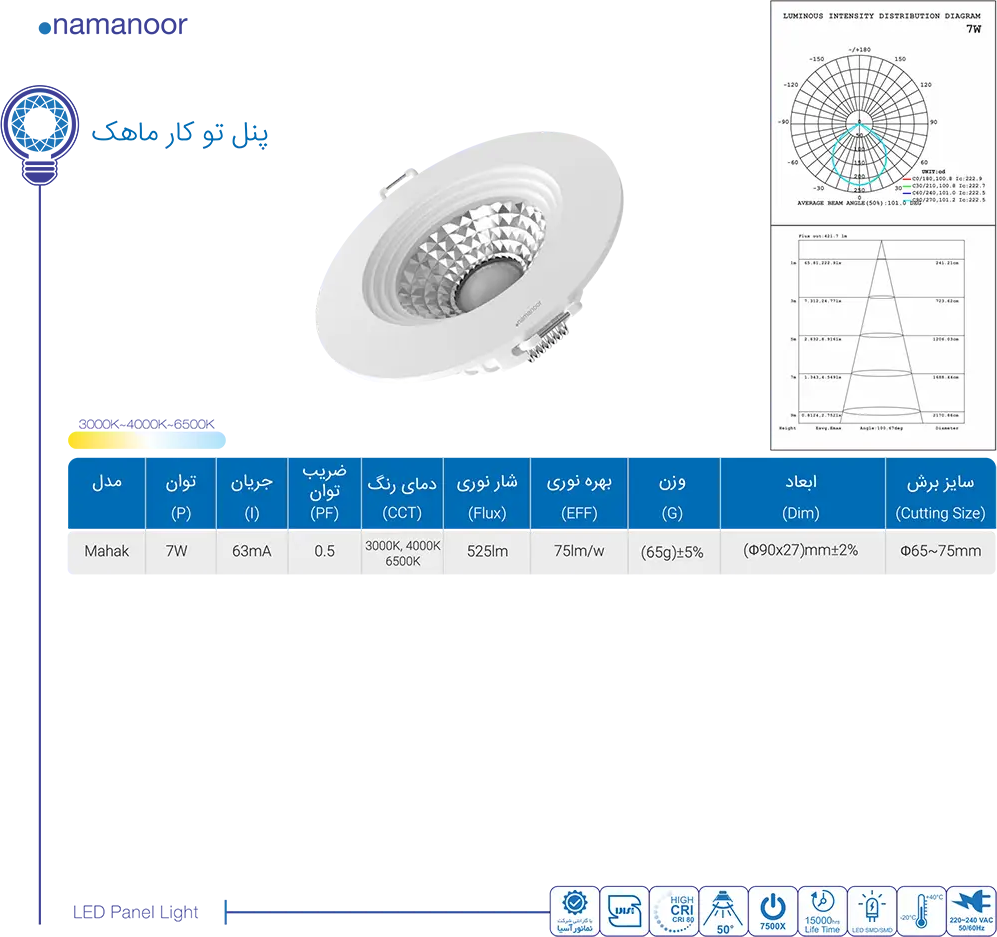Open the luminous intensity polar diagram
This screenshot has width=997, height=937.
pyautogui.click(x=883, y=112)
